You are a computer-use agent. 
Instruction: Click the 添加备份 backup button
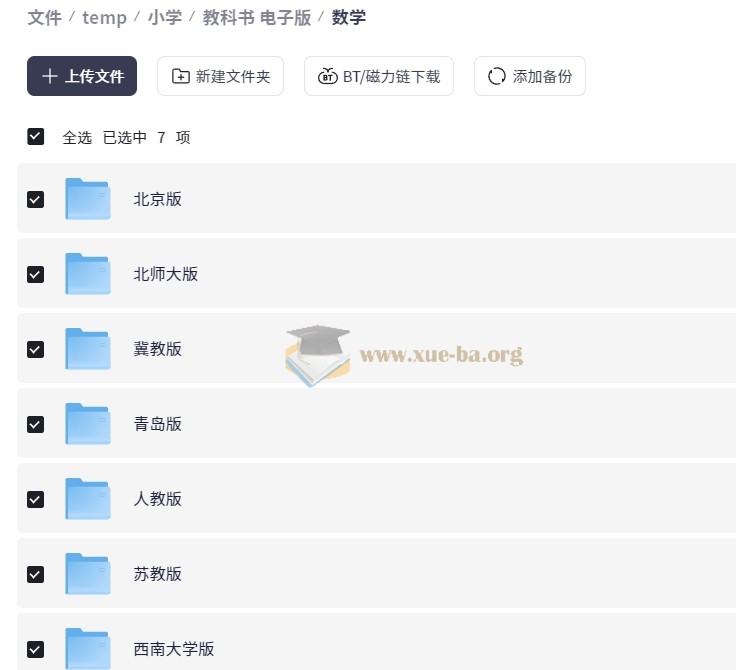[529, 76]
